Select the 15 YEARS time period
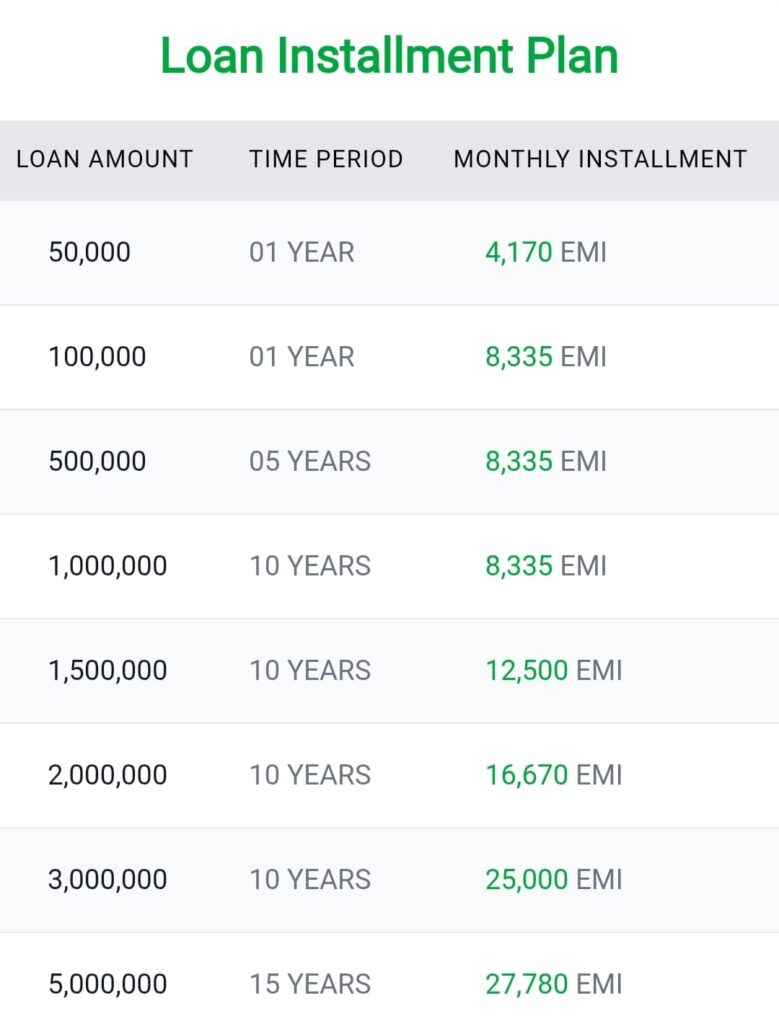Viewport: 779px width, 1024px height. (310, 984)
